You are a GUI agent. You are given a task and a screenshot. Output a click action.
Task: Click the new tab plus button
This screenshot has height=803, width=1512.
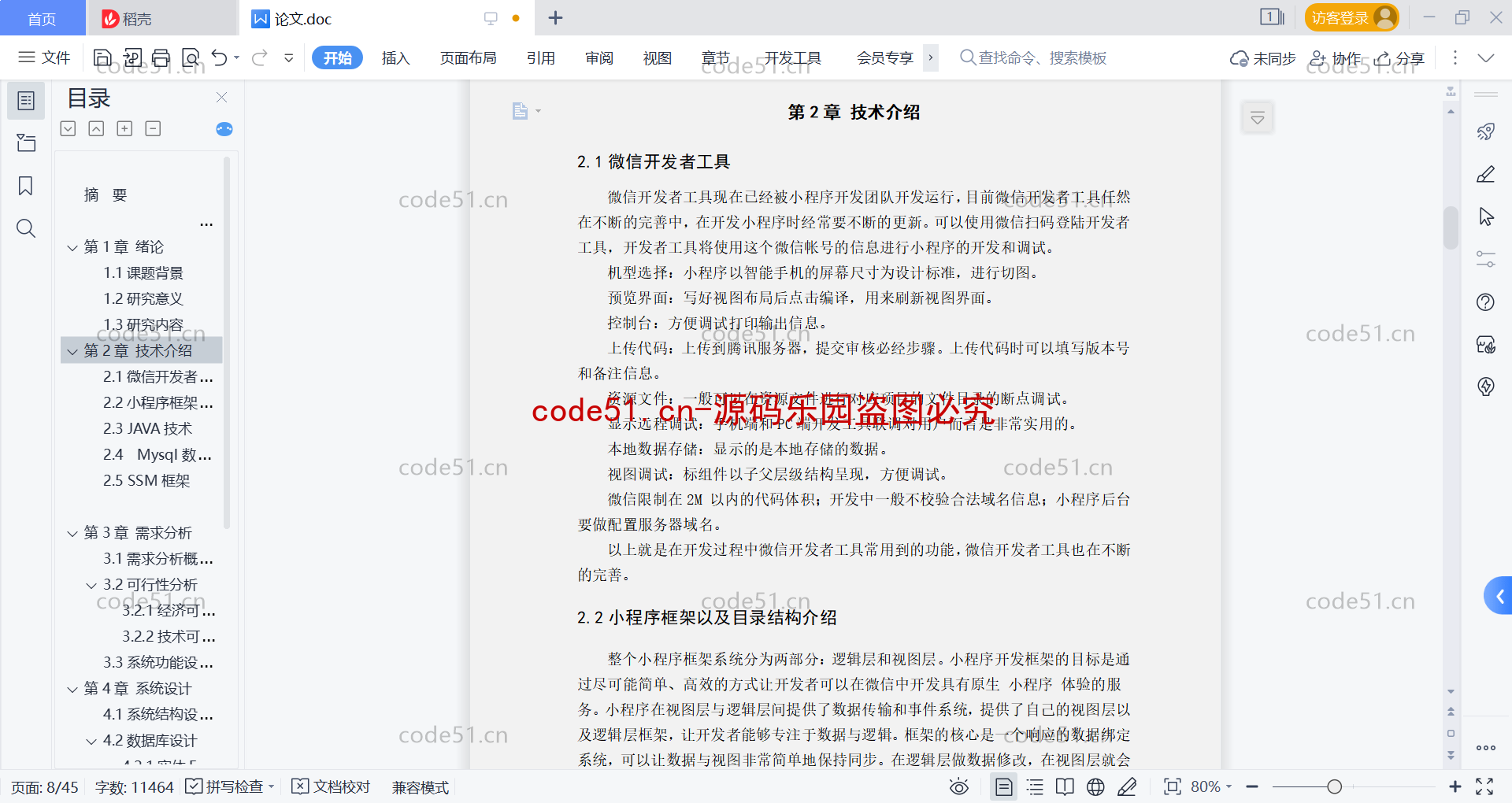[x=555, y=18]
